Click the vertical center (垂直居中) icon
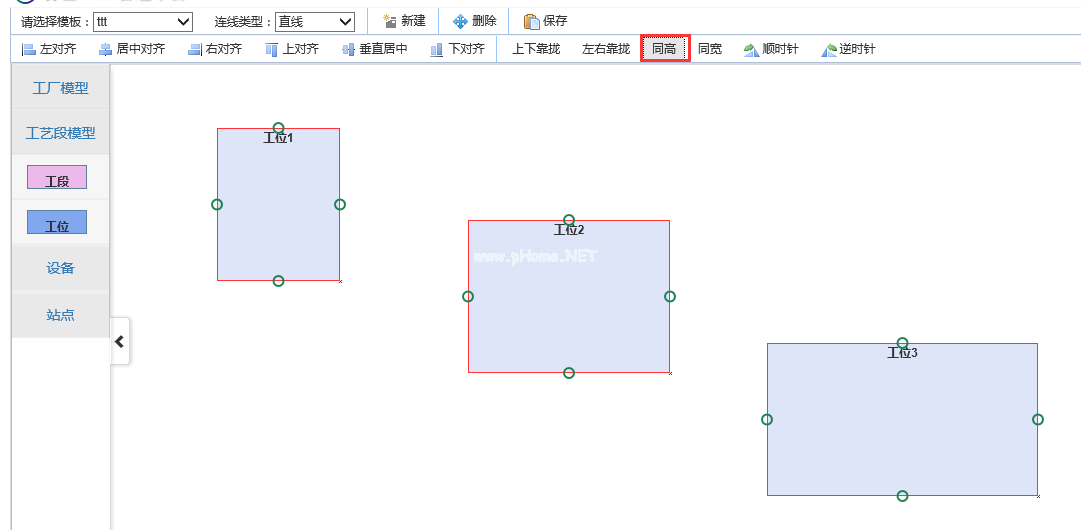The width and height of the screenshot is (1081, 530). coord(348,49)
